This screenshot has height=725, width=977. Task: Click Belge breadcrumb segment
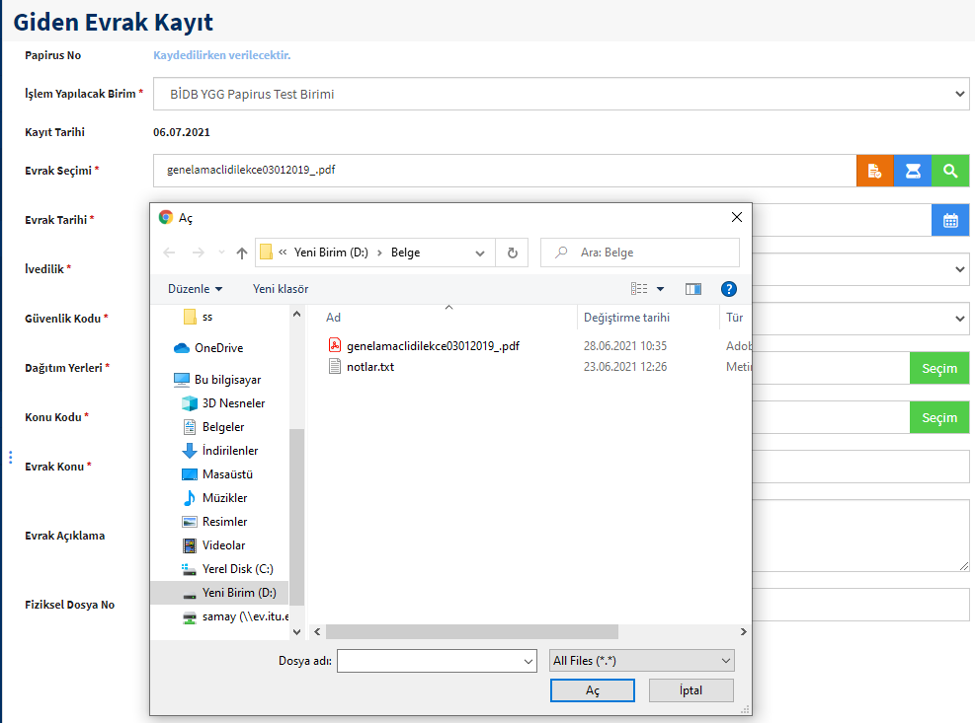click(x=406, y=252)
